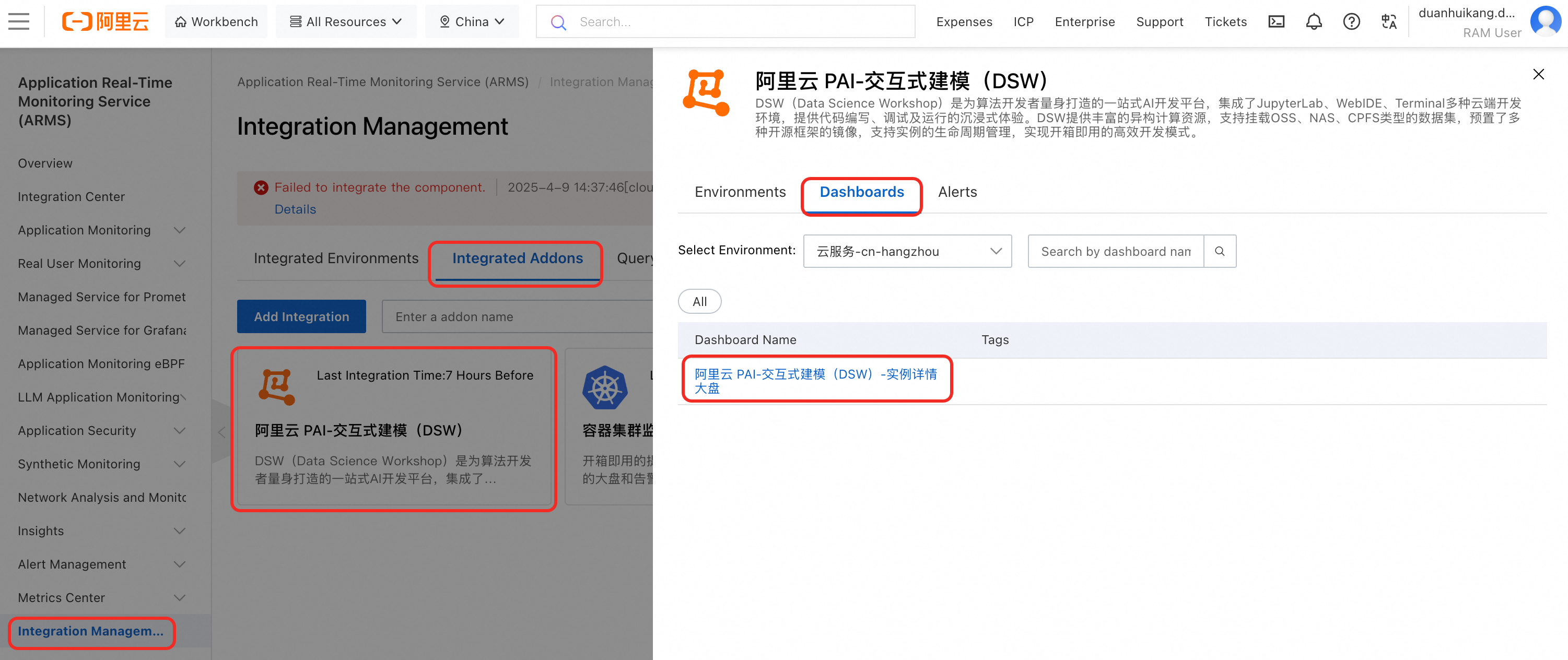
Task: Click the search magnifier icon in top bar
Action: pyautogui.click(x=558, y=22)
